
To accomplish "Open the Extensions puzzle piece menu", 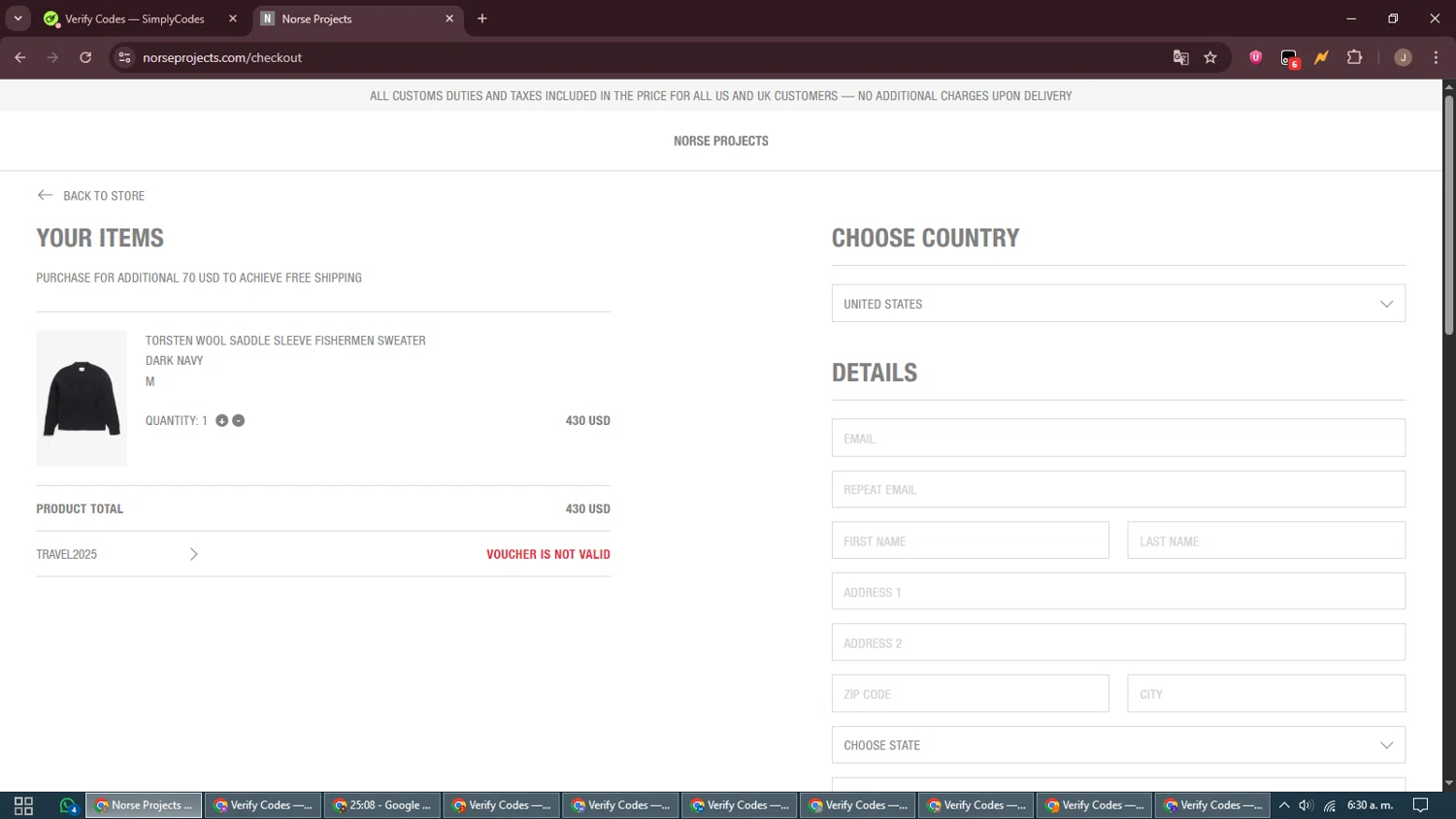I will pyautogui.click(x=1355, y=57).
